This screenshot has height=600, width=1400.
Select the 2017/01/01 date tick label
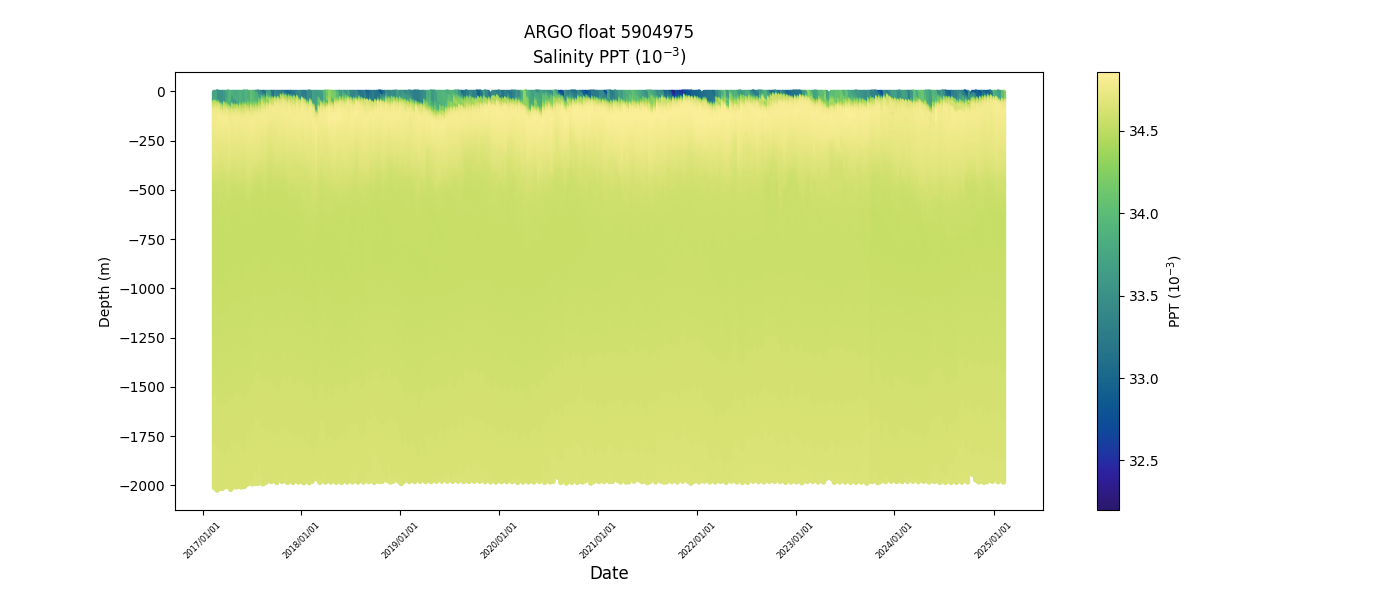pos(203,540)
